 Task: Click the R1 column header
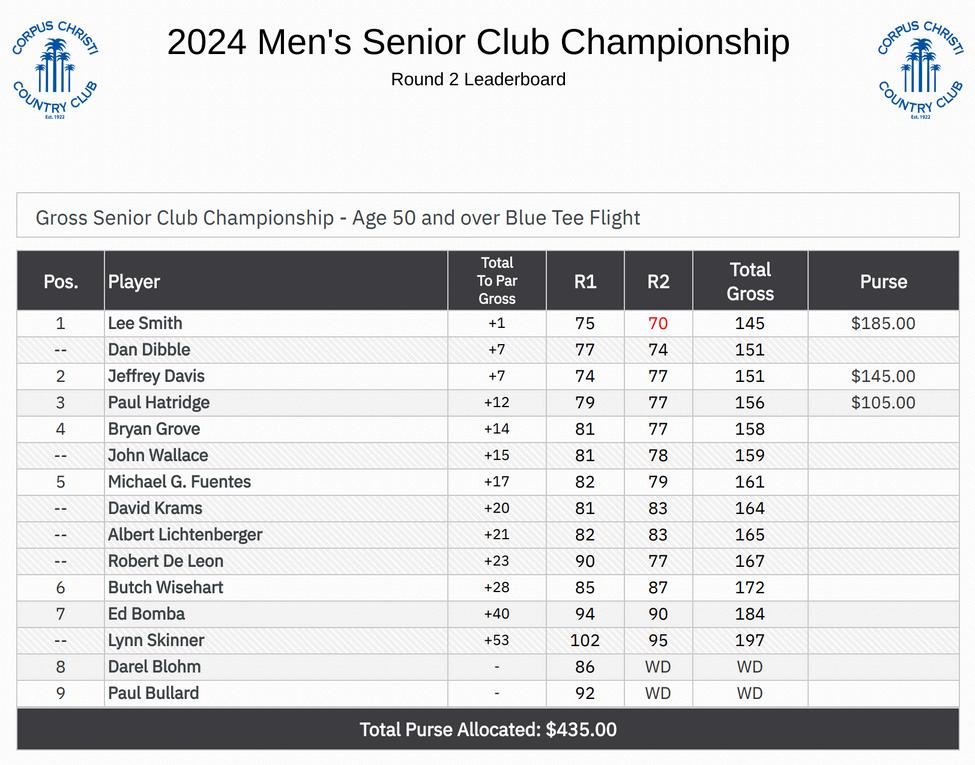585,281
